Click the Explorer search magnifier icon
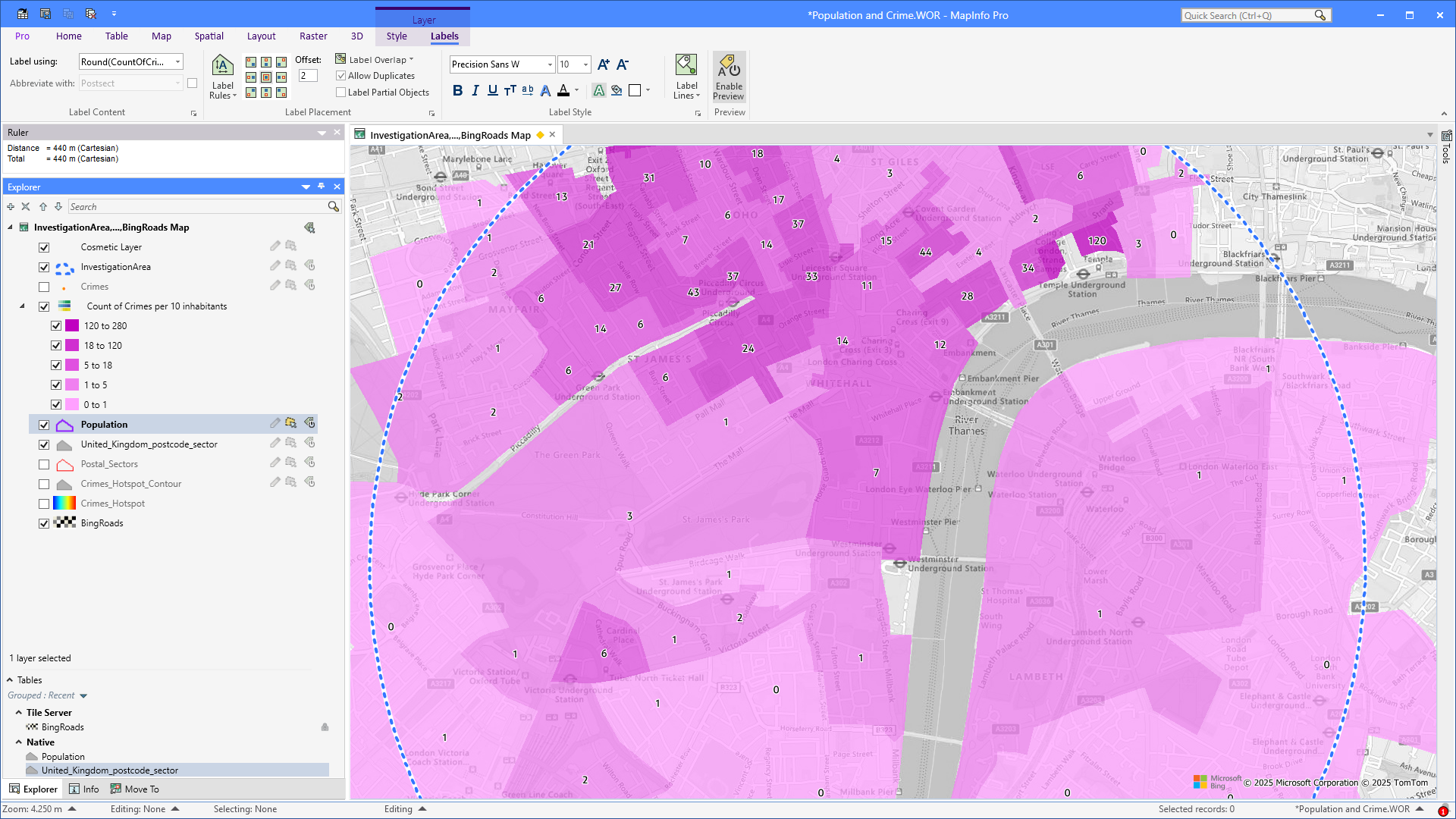The height and width of the screenshot is (819, 1456). point(333,206)
